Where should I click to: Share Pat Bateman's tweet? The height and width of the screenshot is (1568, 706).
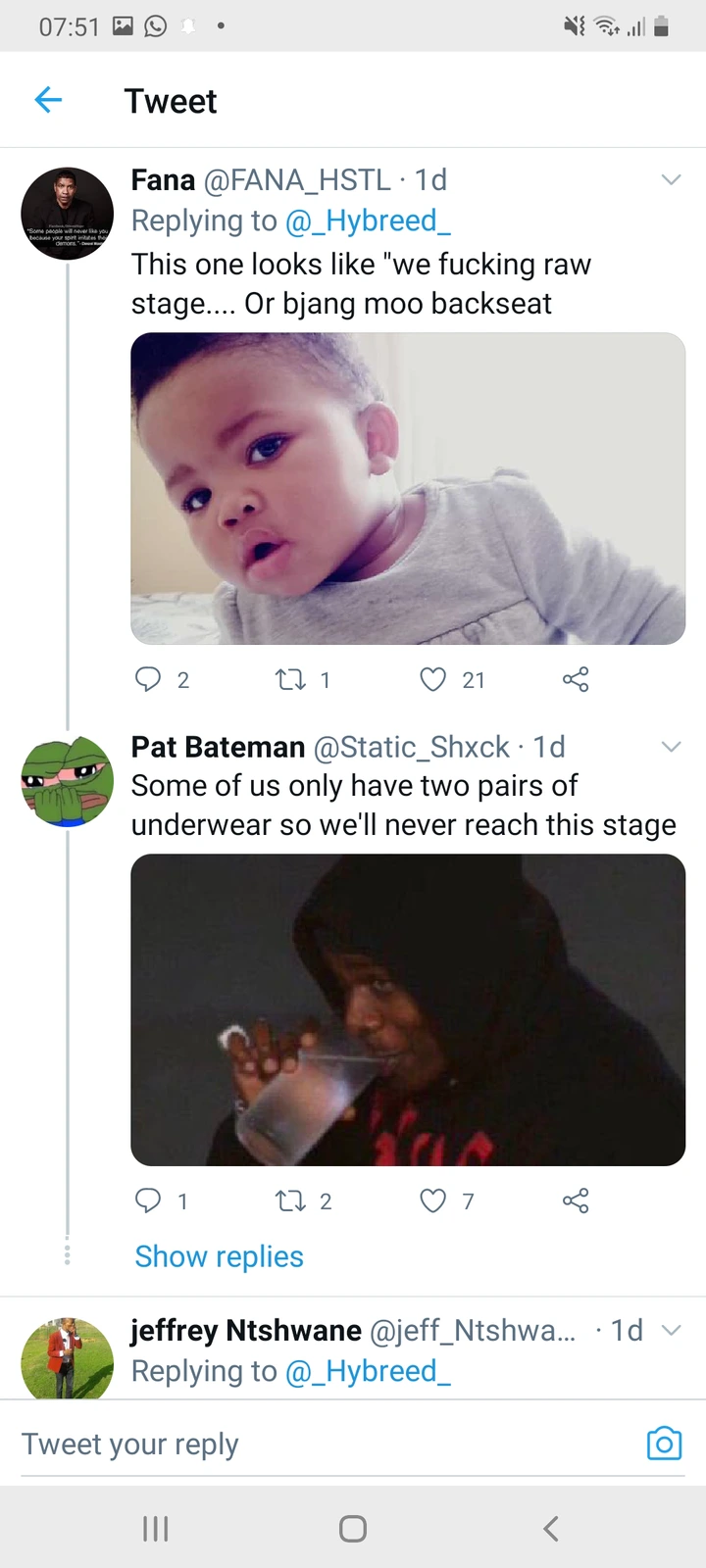pos(576,1200)
